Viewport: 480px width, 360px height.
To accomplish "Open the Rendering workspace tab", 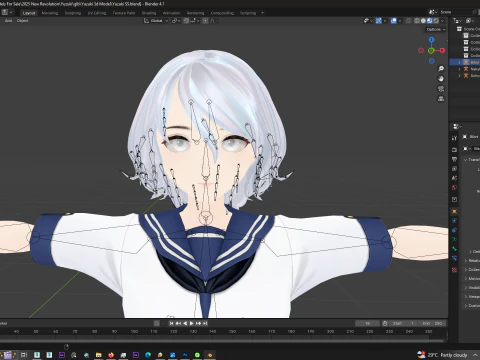I will (x=195, y=13).
